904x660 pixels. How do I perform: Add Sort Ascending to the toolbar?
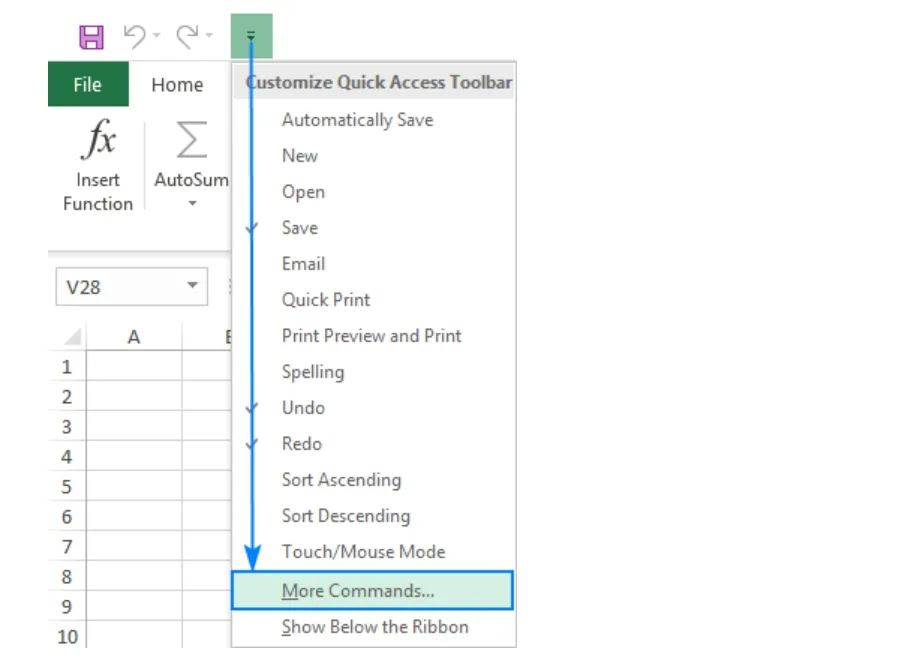point(341,480)
